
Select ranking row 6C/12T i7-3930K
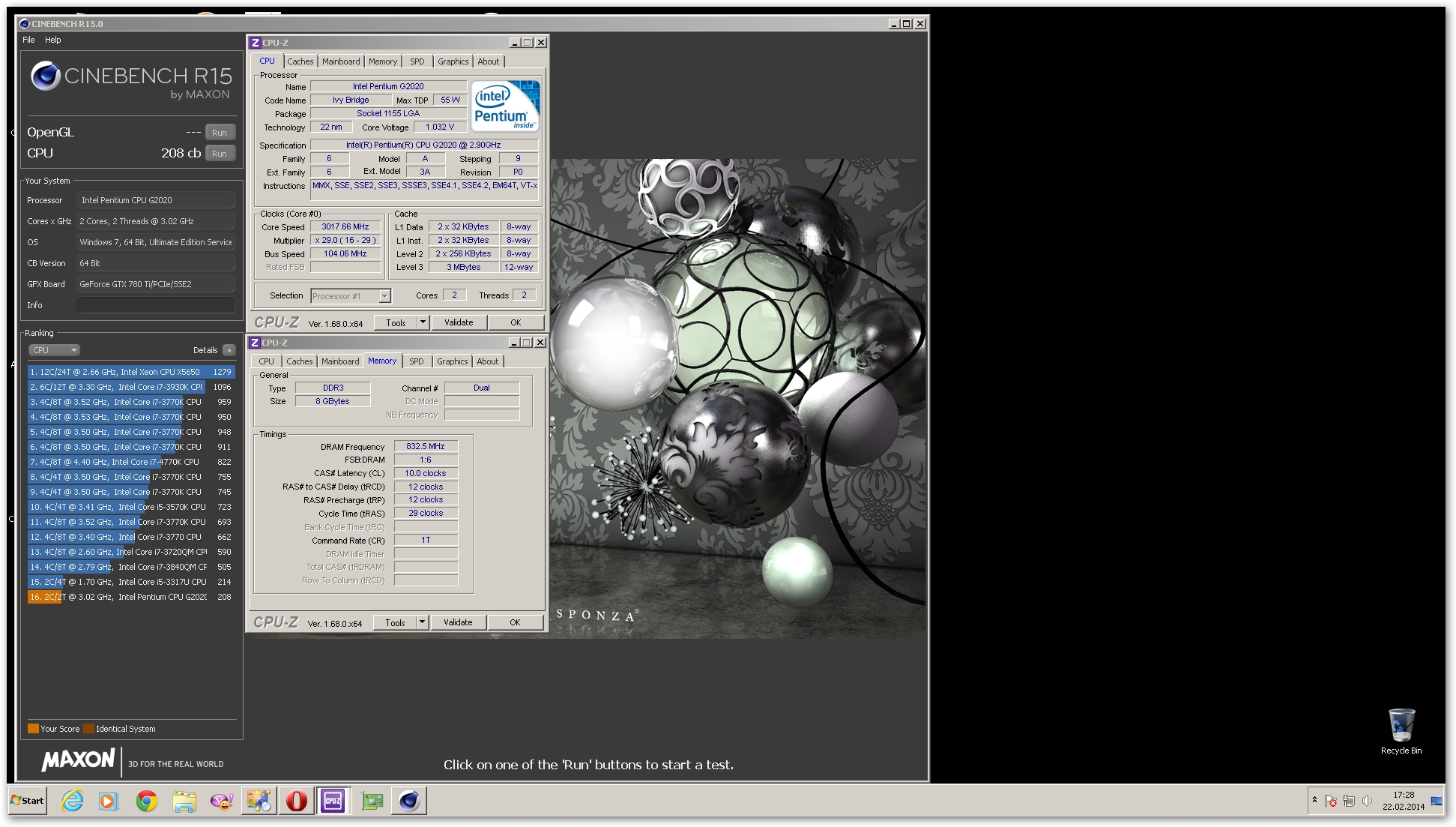click(x=131, y=387)
